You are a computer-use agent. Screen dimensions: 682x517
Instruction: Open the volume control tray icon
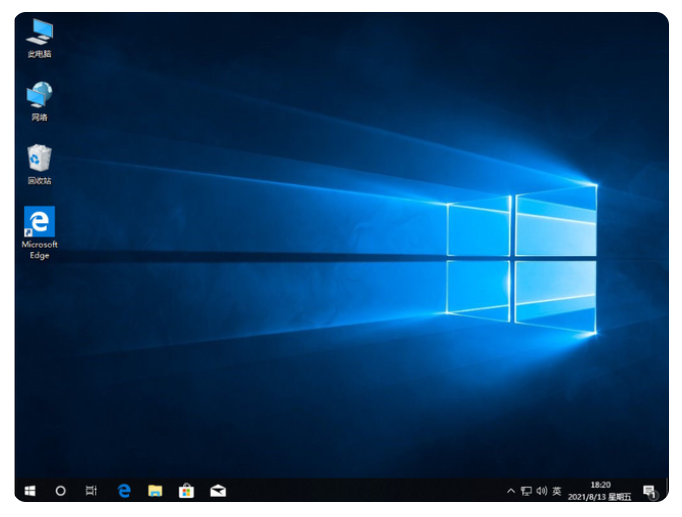coord(542,491)
